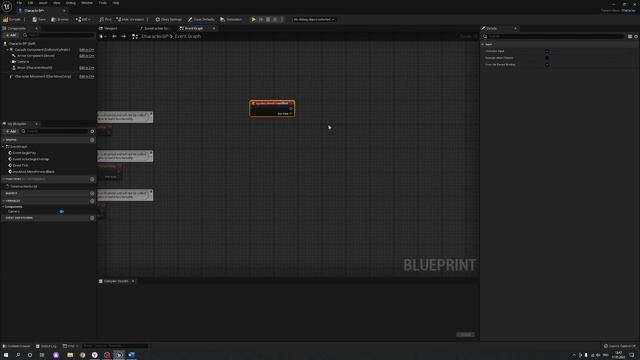Click the graph navigate forward arrow

tap(124, 36)
